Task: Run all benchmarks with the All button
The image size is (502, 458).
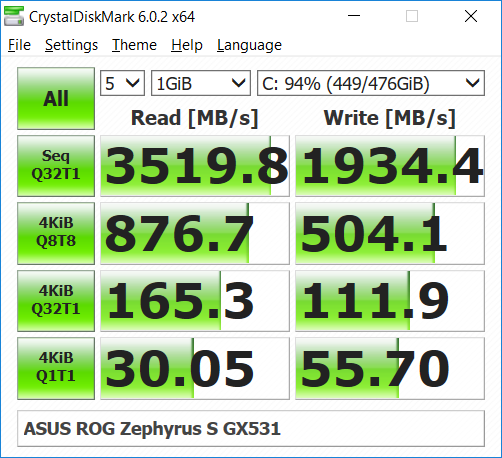Action: click(56, 98)
